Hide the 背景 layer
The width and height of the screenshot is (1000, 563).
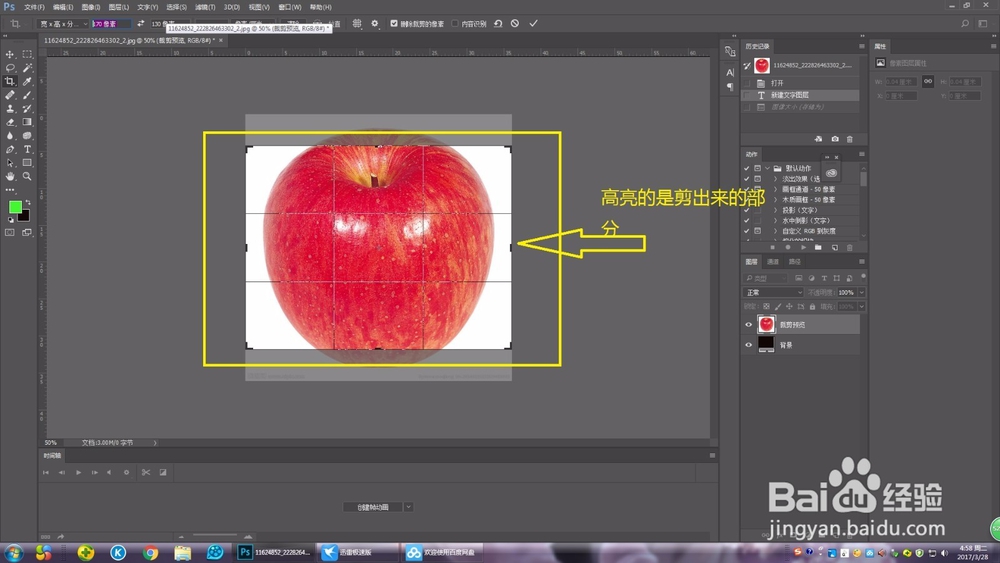pos(749,345)
